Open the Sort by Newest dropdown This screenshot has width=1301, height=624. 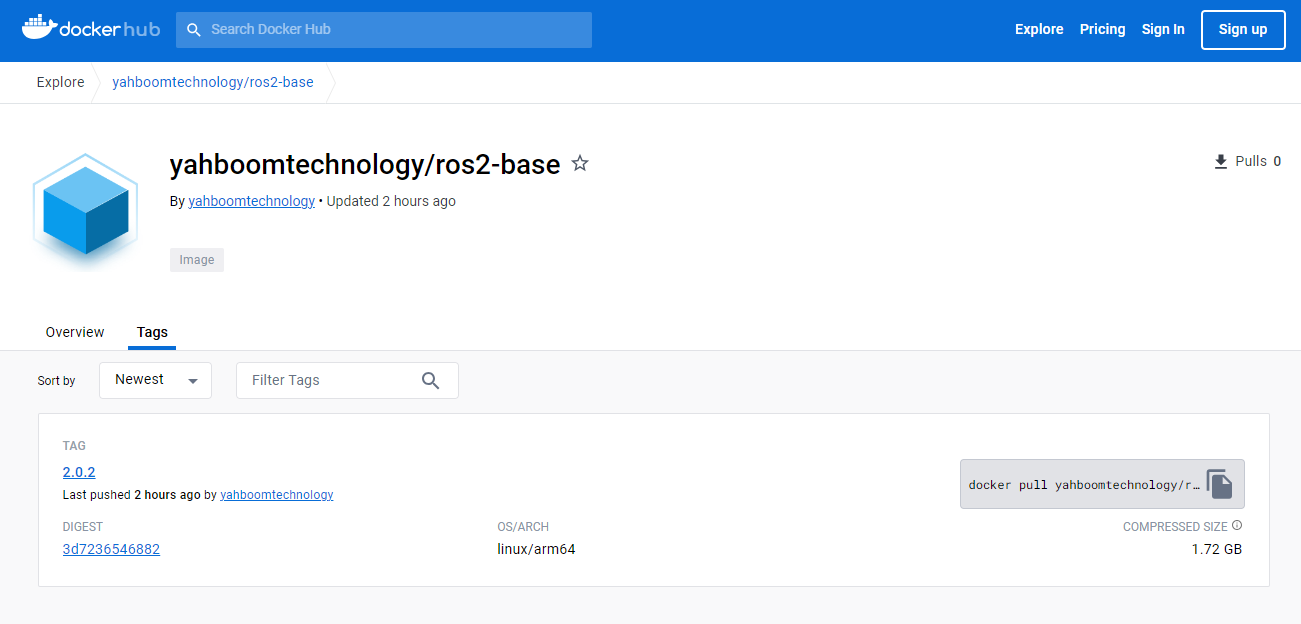coord(155,380)
